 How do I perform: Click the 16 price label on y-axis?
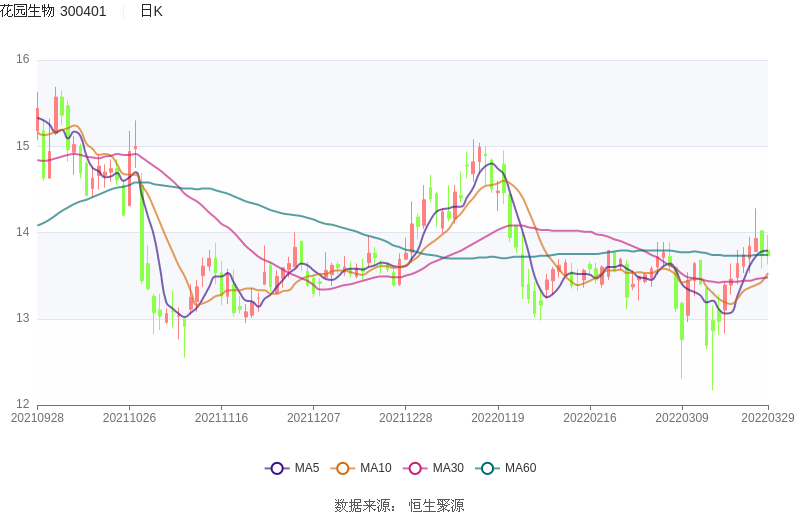[x=22, y=60]
